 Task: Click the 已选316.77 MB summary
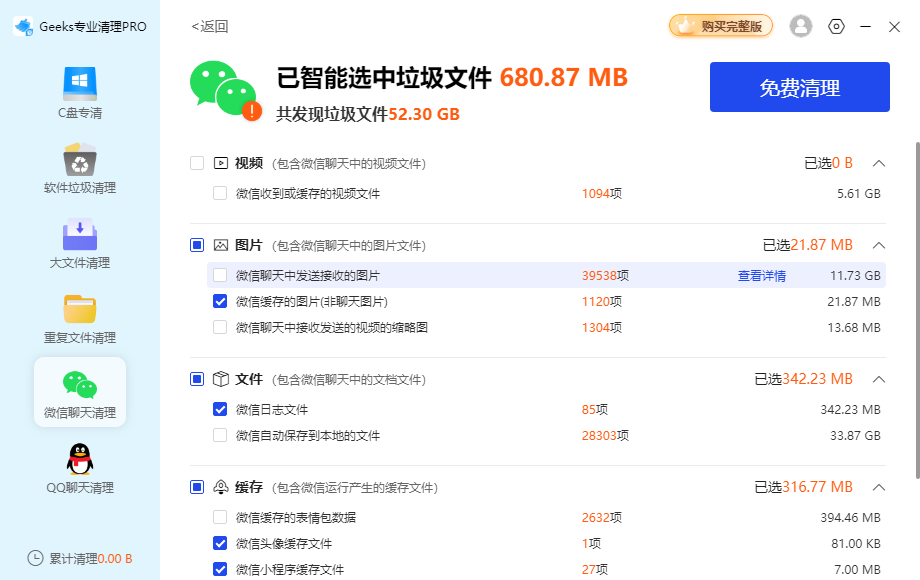[x=803, y=487]
